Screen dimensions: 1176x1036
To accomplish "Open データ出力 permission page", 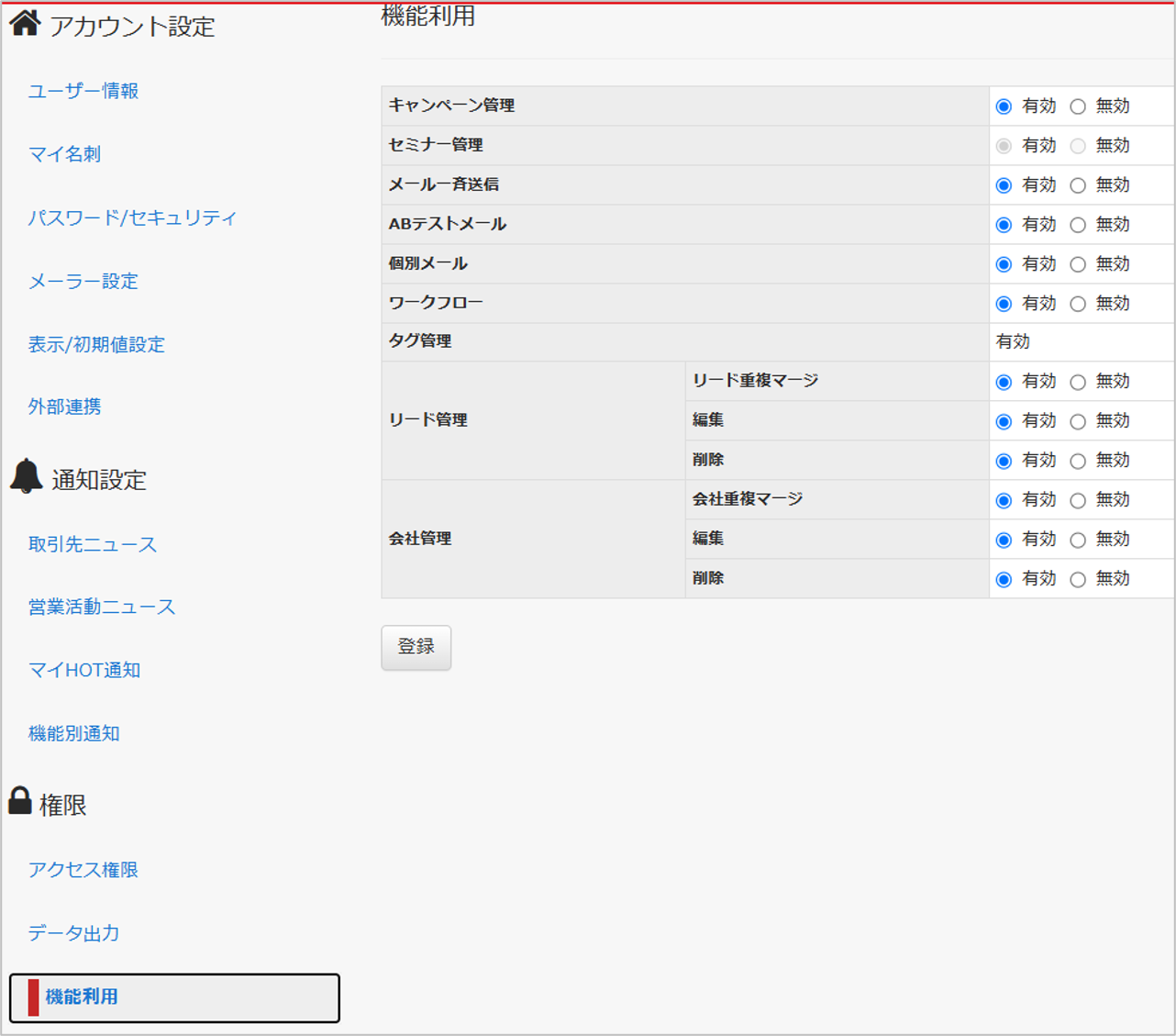I will pos(74,933).
